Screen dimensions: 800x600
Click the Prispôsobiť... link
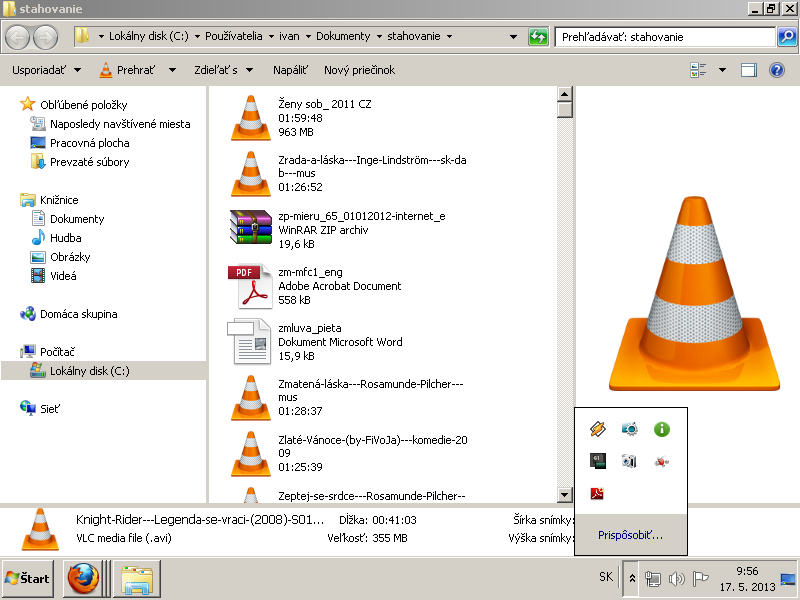(x=630, y=535)
